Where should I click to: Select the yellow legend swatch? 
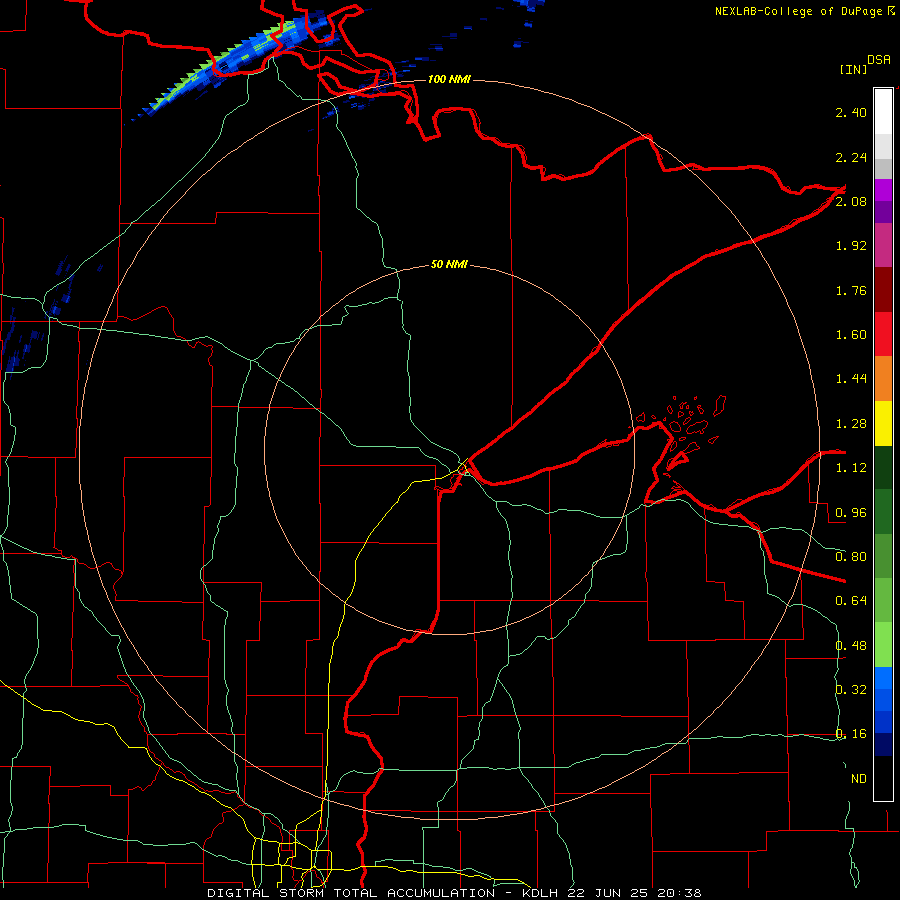[883, 423]
